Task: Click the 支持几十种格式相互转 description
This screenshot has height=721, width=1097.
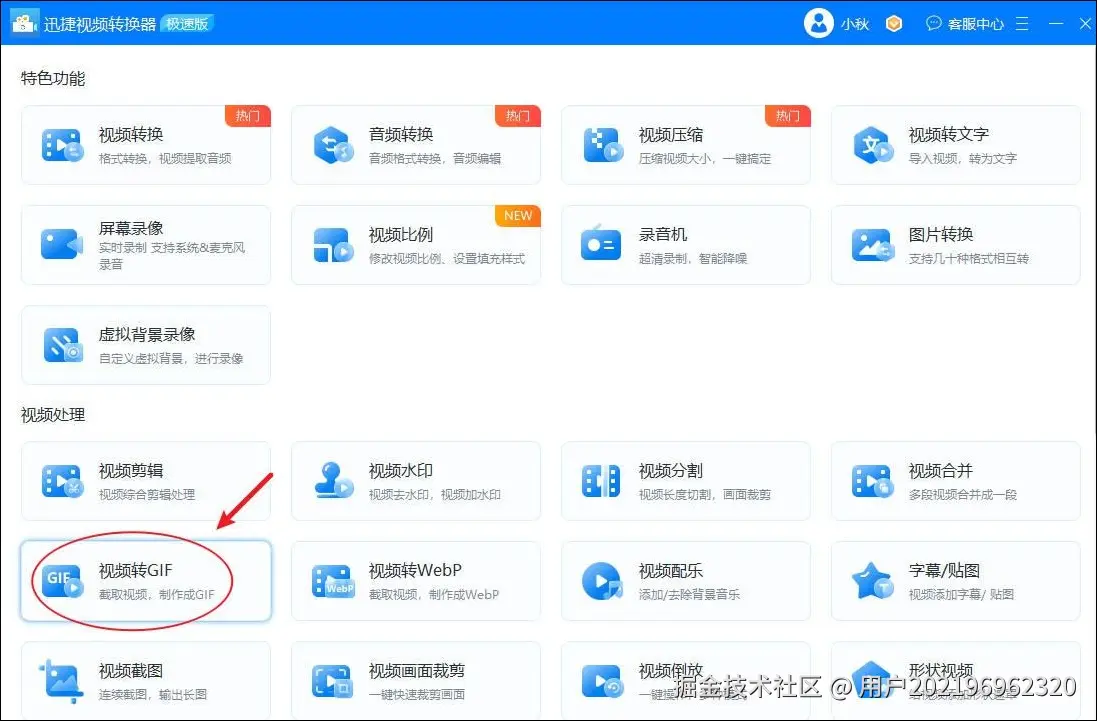Action: pos(968,259)
